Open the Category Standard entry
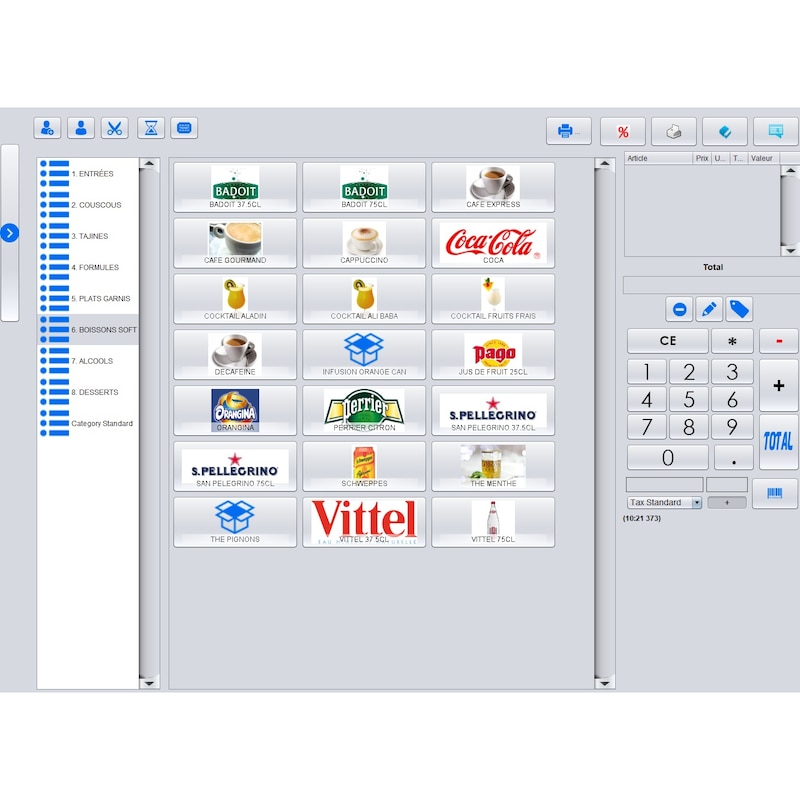The width and height of the screenshot is (800, 800). pos(88,423)
